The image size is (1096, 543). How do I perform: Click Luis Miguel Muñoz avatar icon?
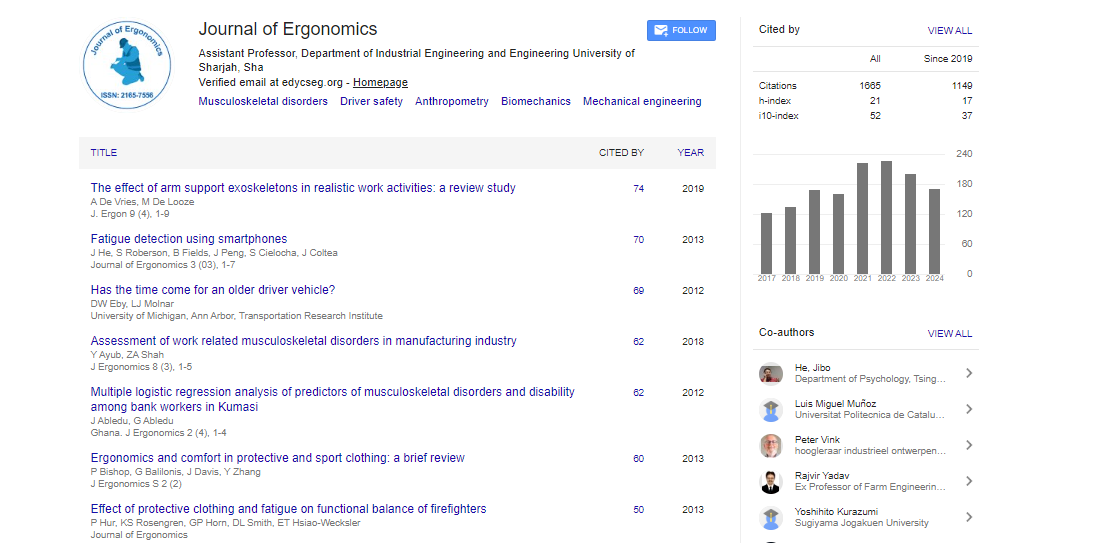point(770,409)
